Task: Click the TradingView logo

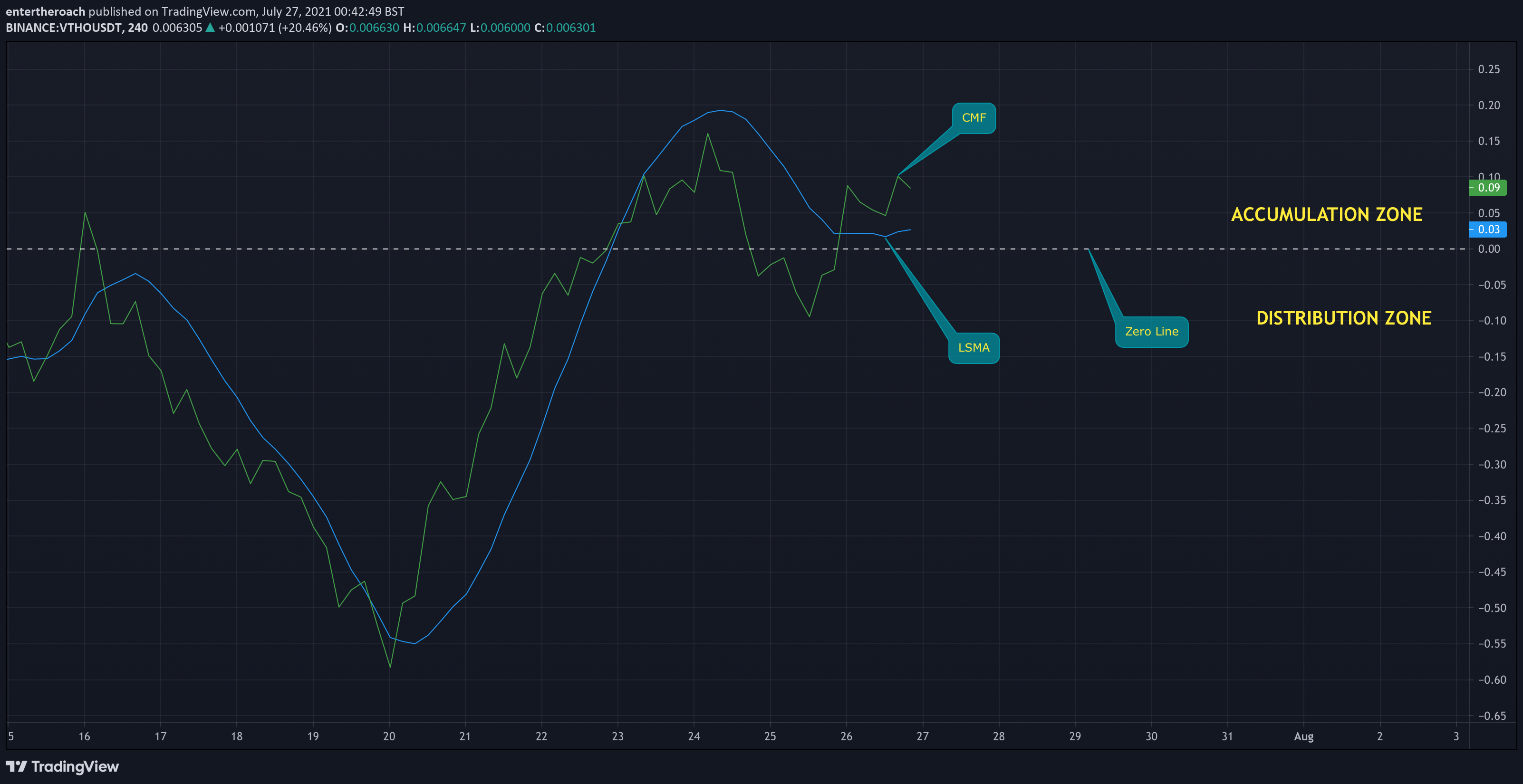Action: click(62, 766)
